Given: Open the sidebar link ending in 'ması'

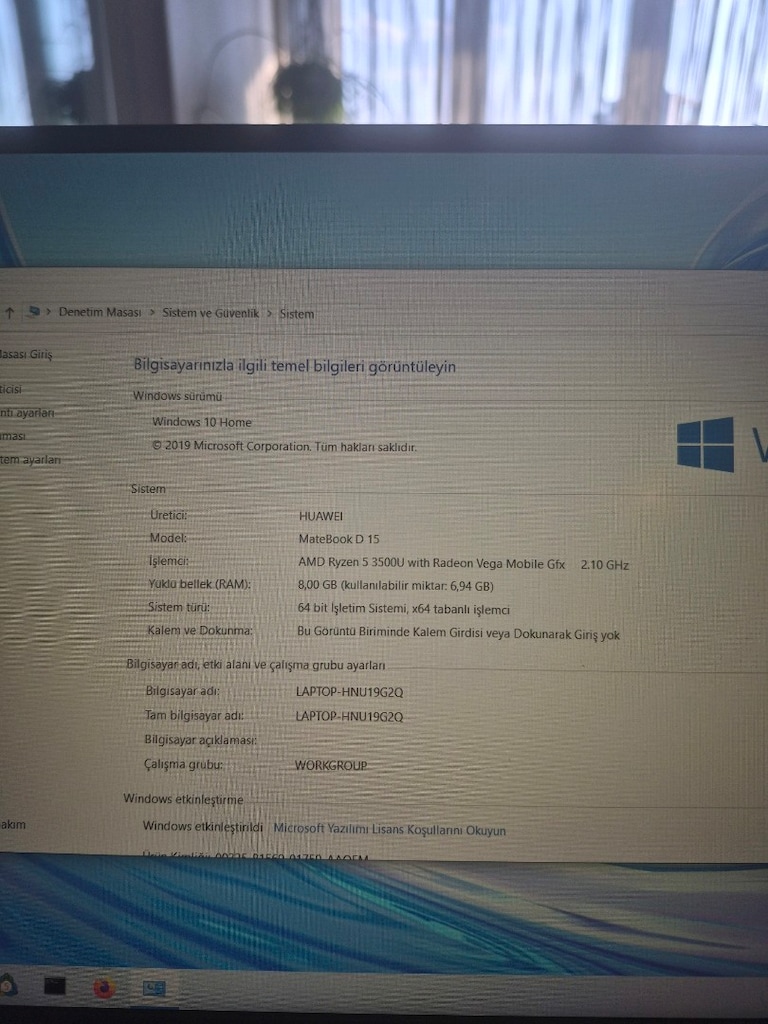Looking at the screenshot, I should pyautogui.click(x=13, y=436).
